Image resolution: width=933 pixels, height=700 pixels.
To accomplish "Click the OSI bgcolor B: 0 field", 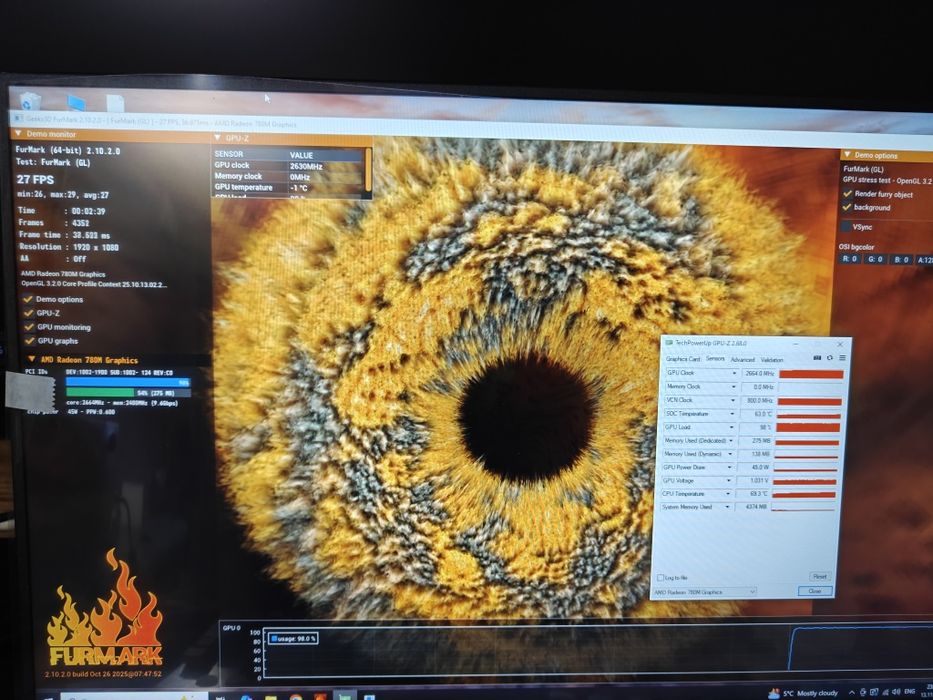I will [900, 260].
